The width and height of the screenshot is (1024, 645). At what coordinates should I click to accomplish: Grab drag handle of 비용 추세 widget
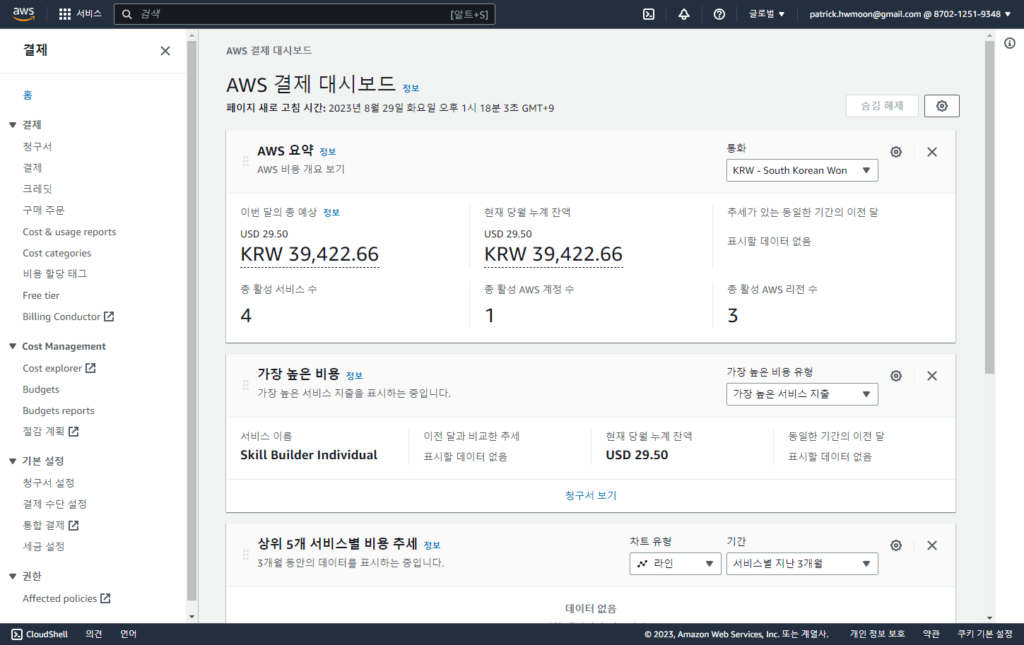click(246, 554)
